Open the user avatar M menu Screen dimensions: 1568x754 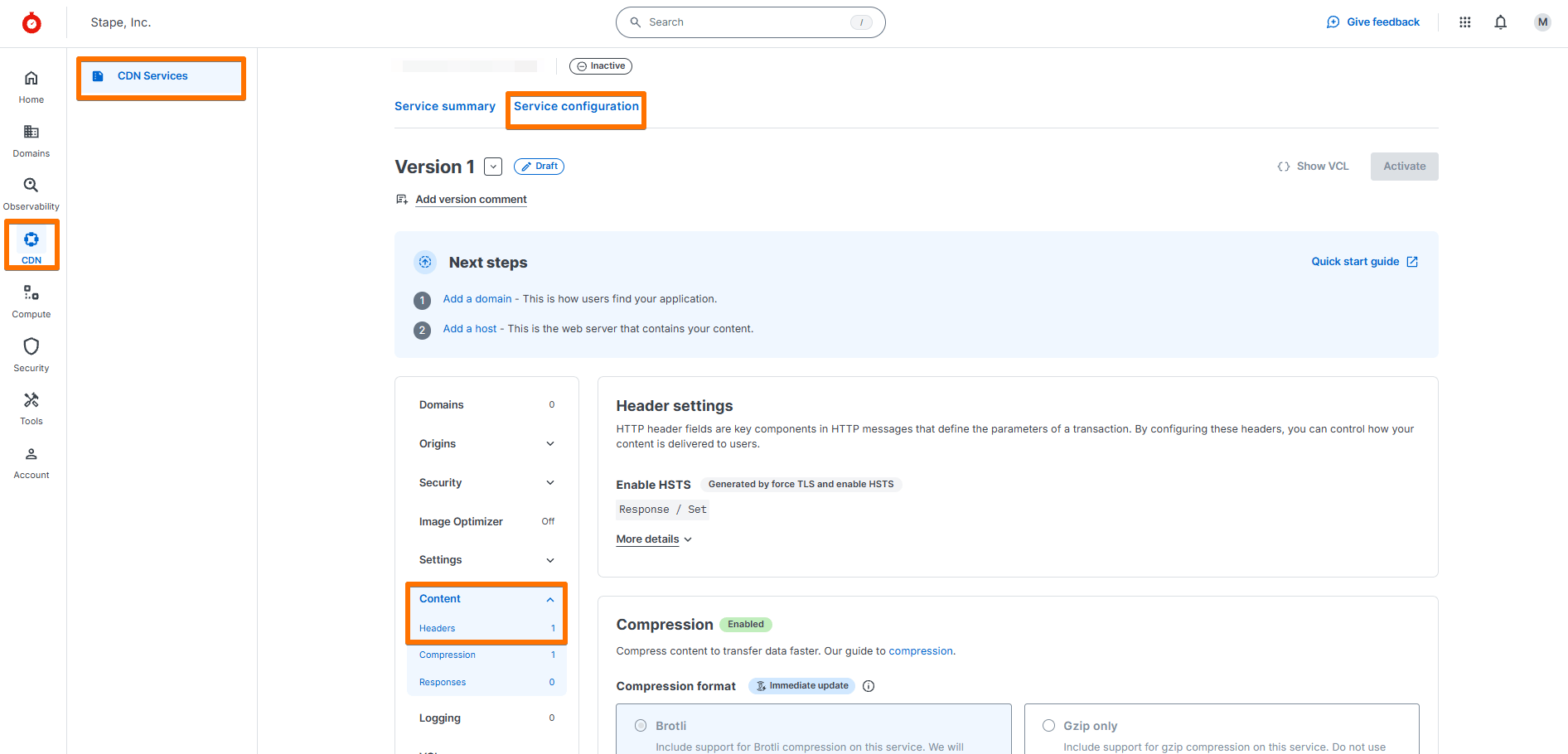(1542, 22)
